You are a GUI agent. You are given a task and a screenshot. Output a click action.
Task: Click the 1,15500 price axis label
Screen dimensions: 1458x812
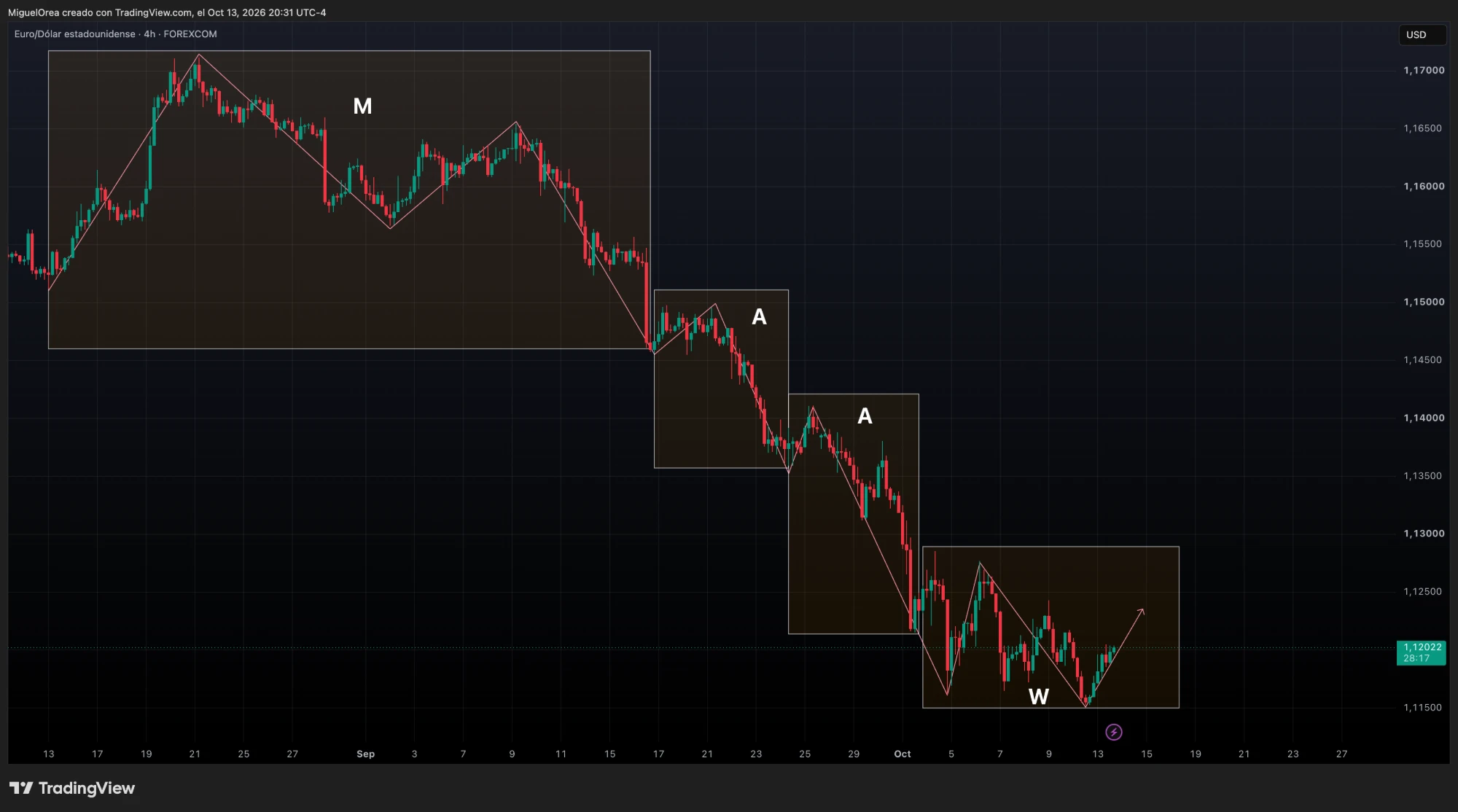1422,243
